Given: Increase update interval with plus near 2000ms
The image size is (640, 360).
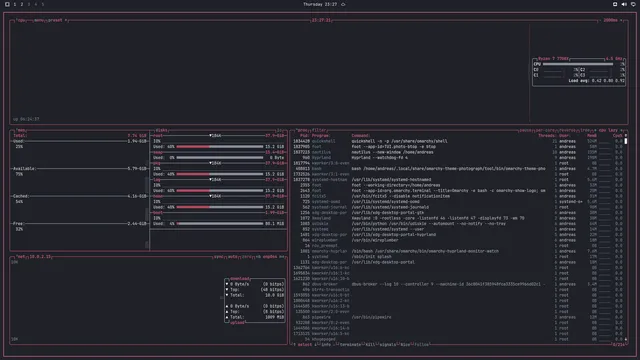Looking at the screenshot, I should [x=622, y=20].
